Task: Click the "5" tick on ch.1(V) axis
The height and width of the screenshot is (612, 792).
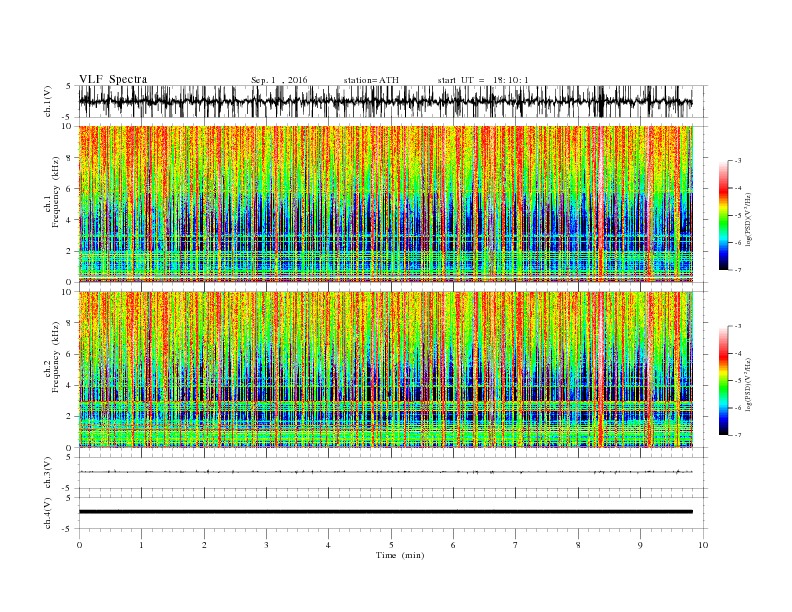Action: 69,86
